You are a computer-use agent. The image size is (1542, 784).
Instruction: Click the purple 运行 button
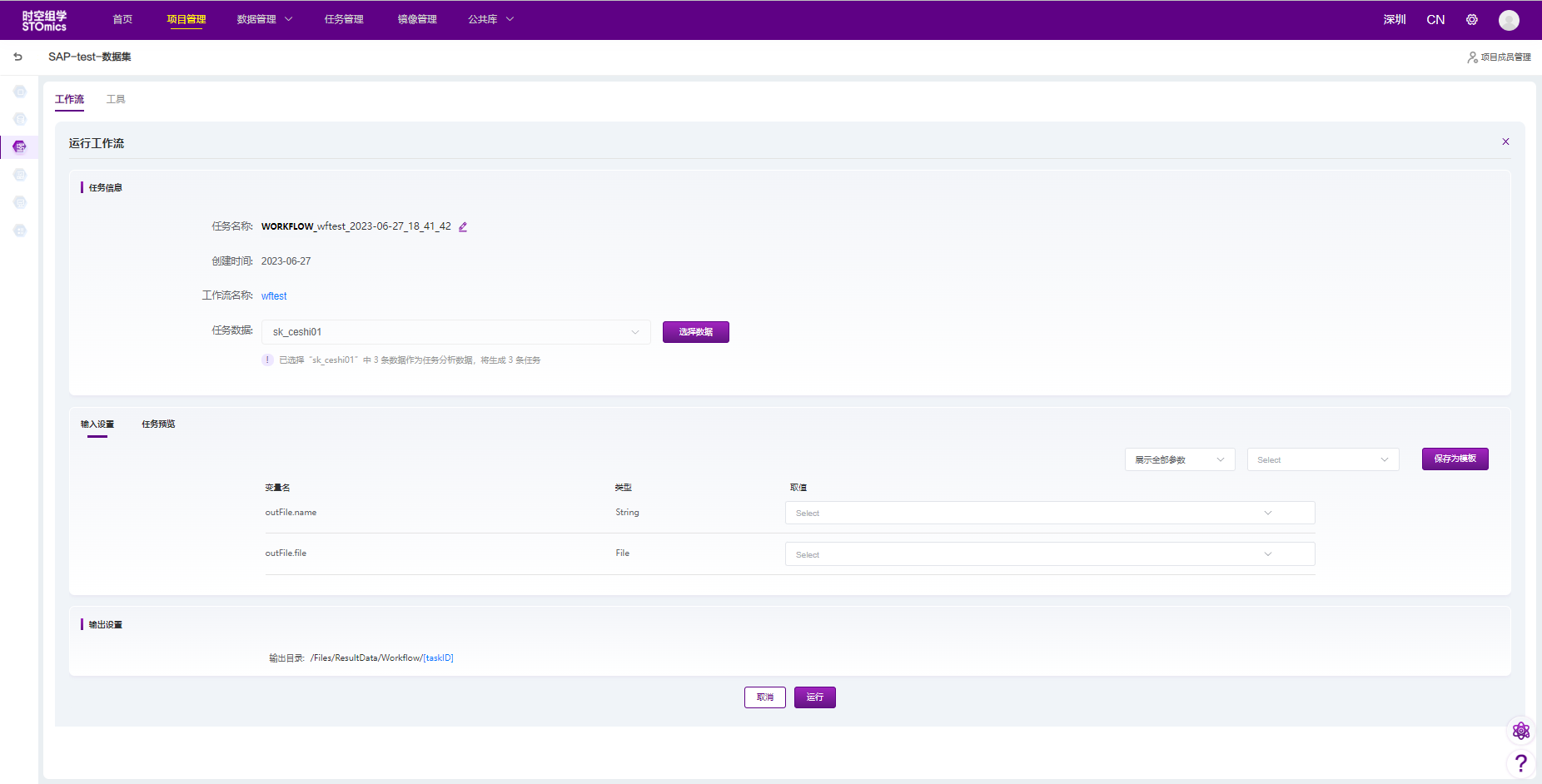(x=814, y=697)
